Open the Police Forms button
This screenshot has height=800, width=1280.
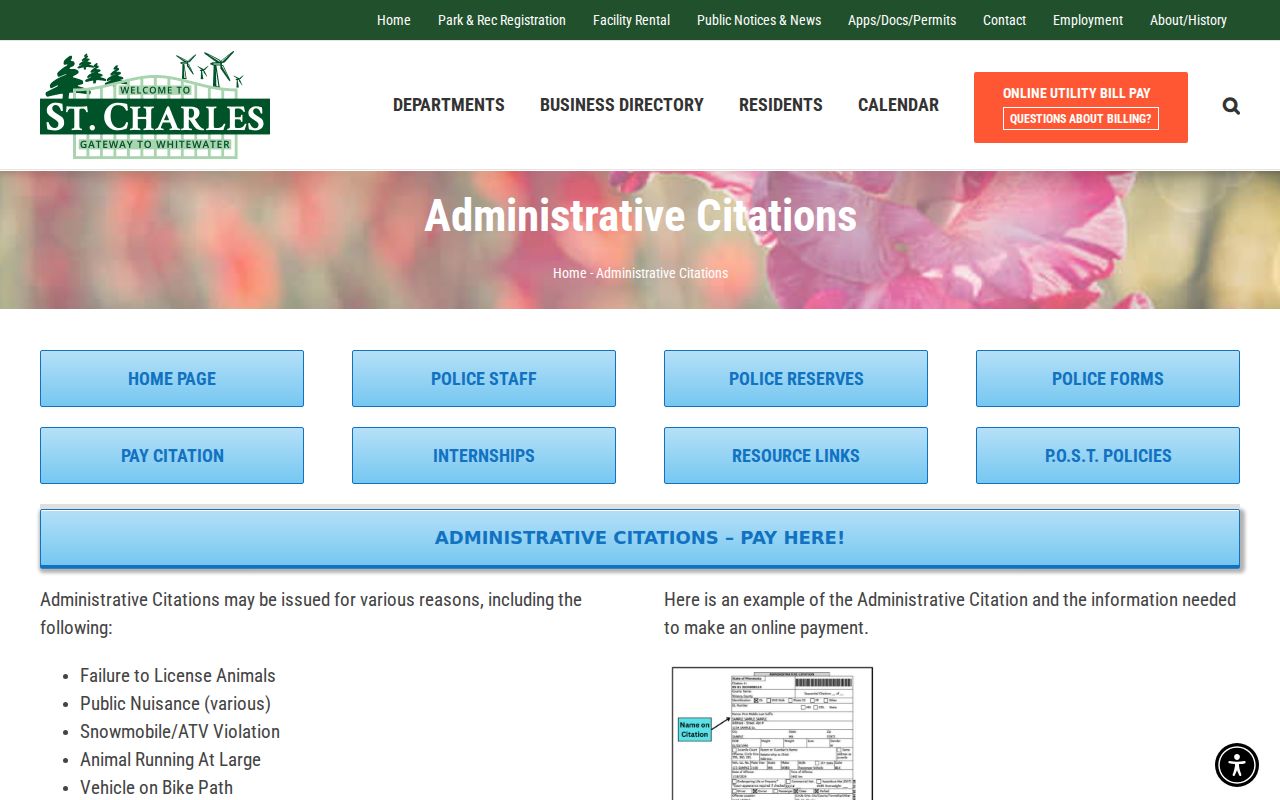point(1108,379)
